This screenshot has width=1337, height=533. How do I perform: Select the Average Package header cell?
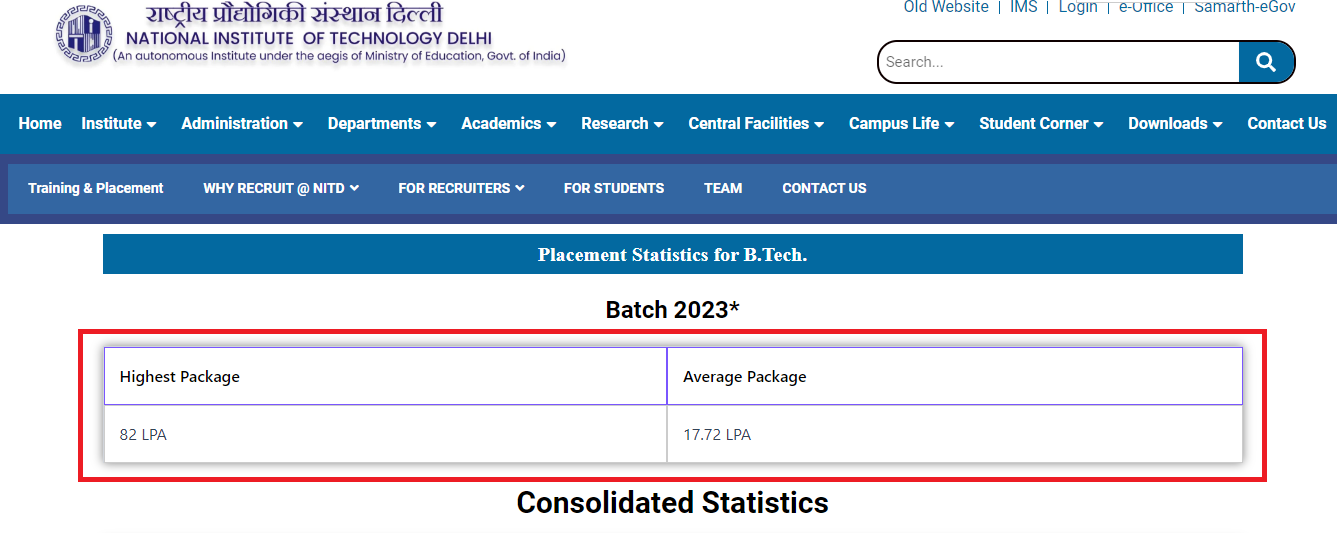coord(955,377)
